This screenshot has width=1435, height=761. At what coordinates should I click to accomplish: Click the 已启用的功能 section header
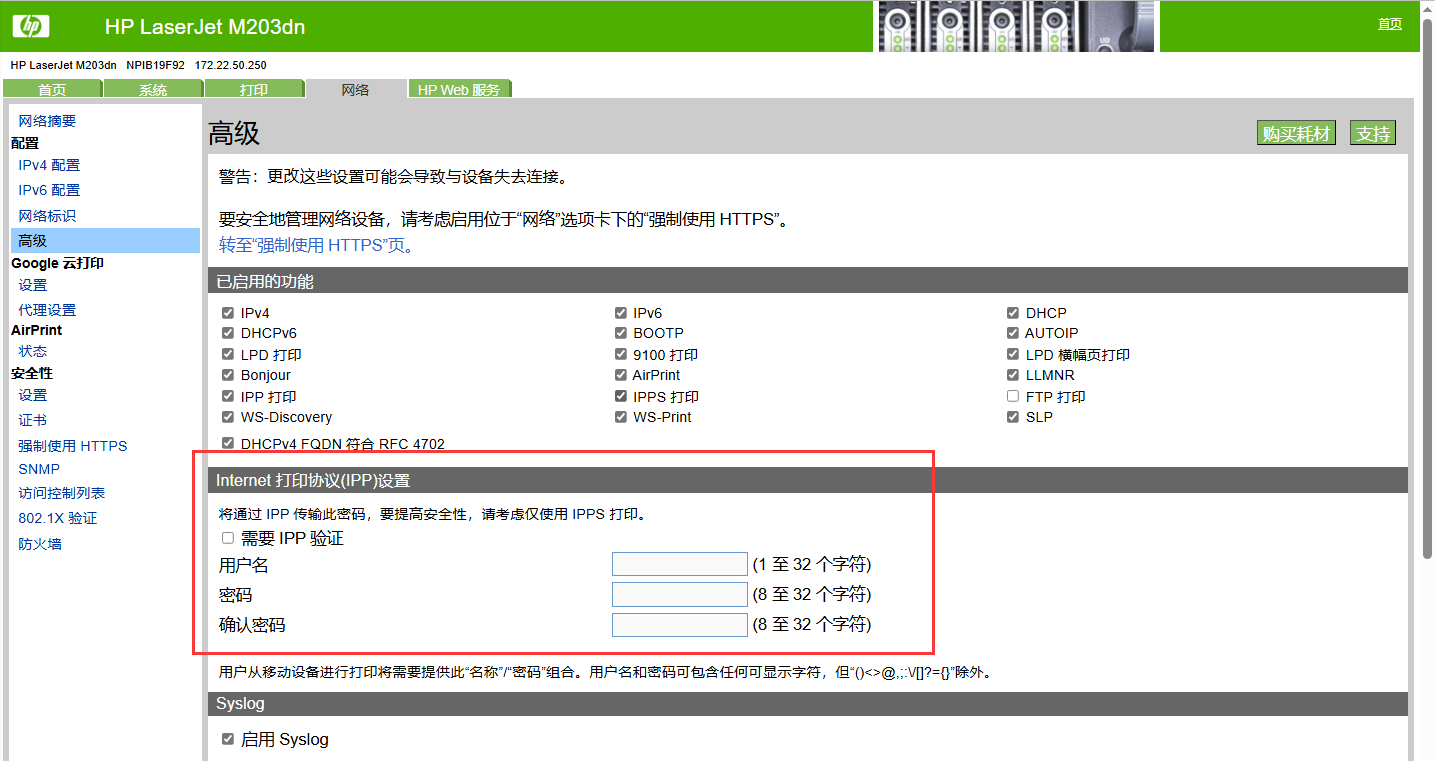(808, 281)
